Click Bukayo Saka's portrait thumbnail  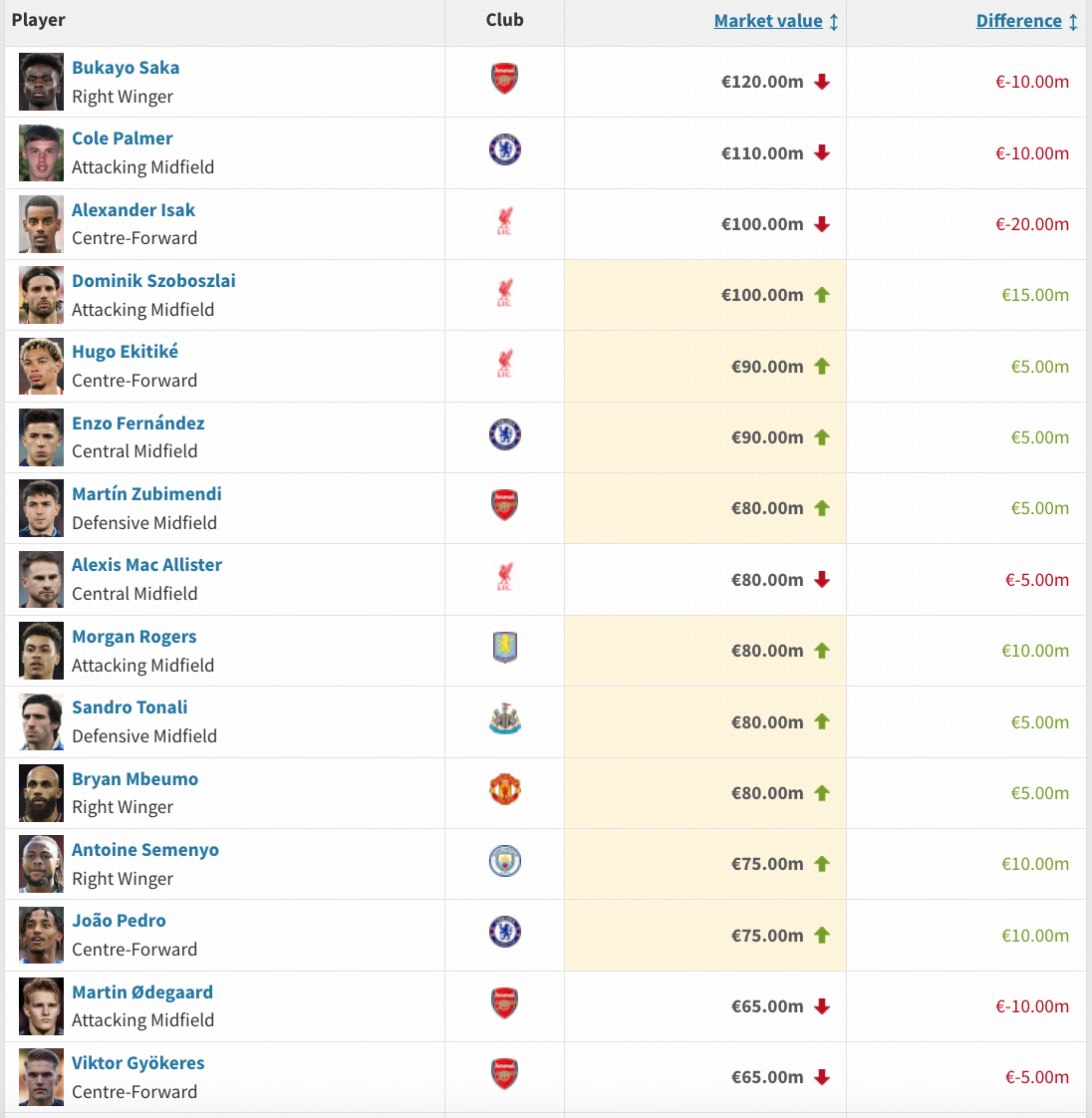coord(41,82)
